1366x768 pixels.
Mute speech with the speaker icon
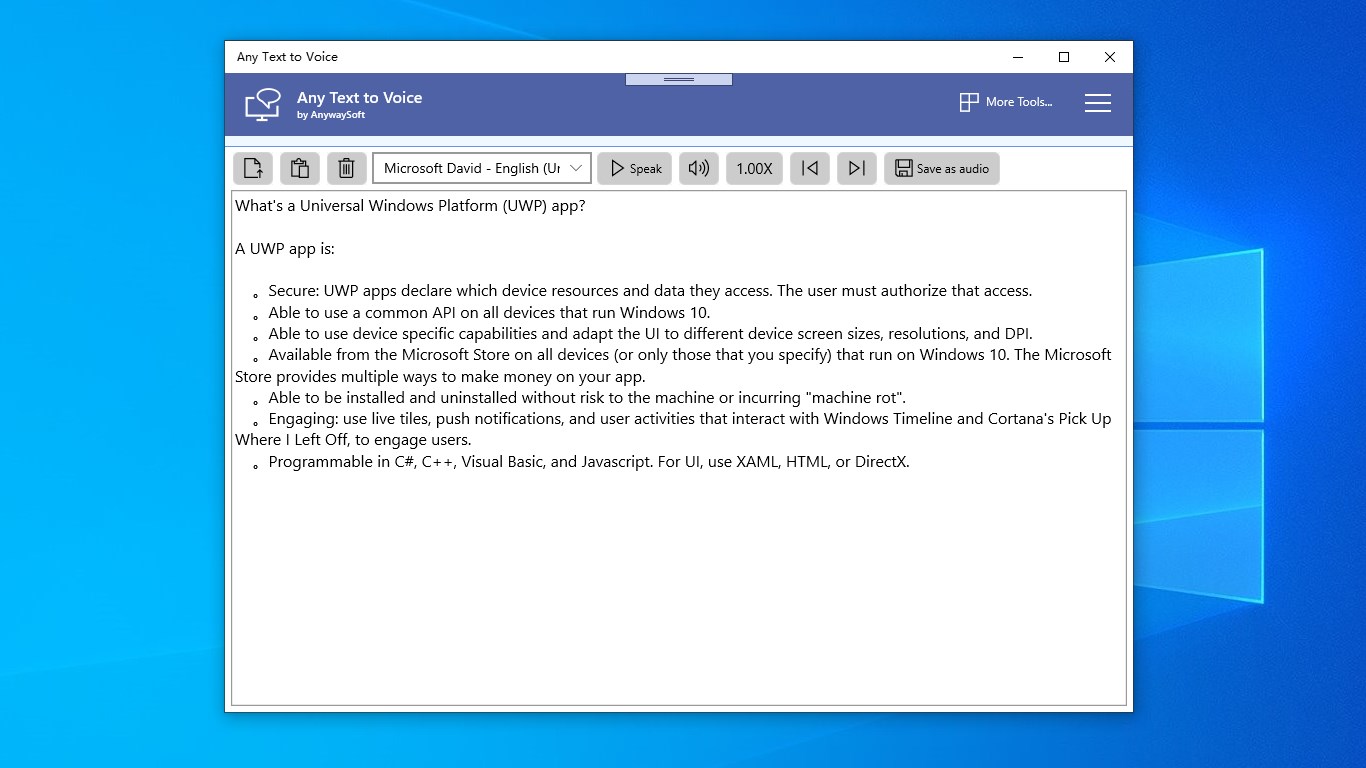[x=698, y=168]
